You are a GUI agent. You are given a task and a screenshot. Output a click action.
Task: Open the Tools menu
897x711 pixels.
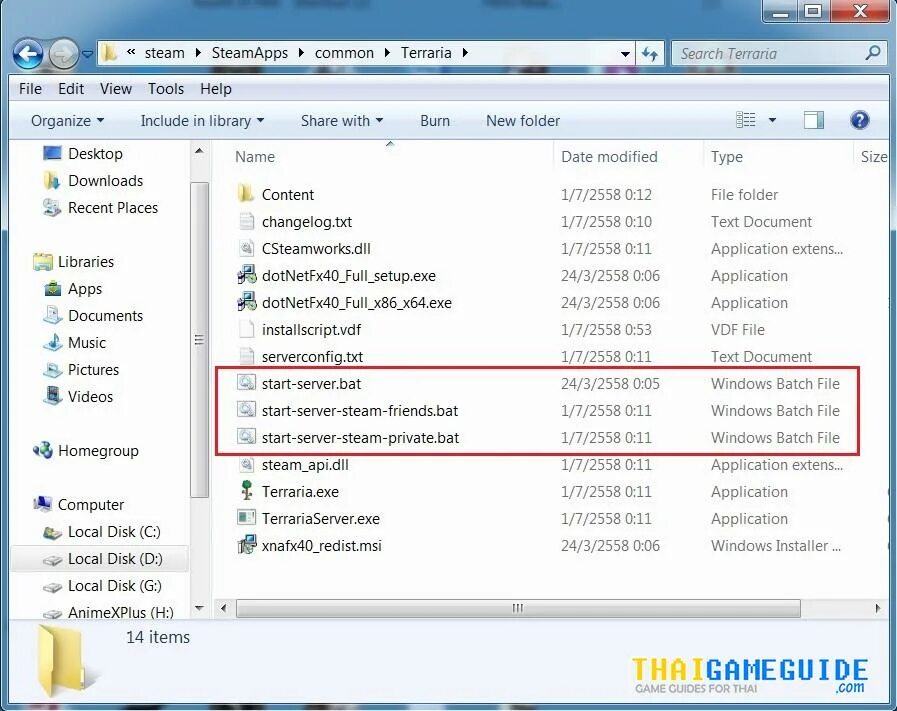pos(166,89)
